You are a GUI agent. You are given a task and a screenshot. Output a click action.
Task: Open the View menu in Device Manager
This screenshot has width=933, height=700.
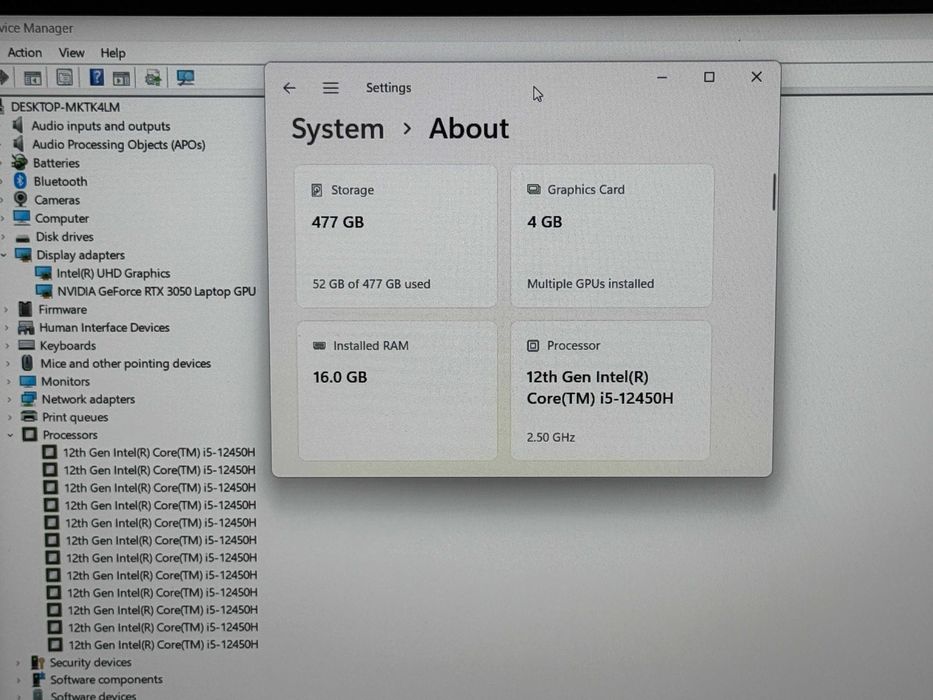pos(71,52)
